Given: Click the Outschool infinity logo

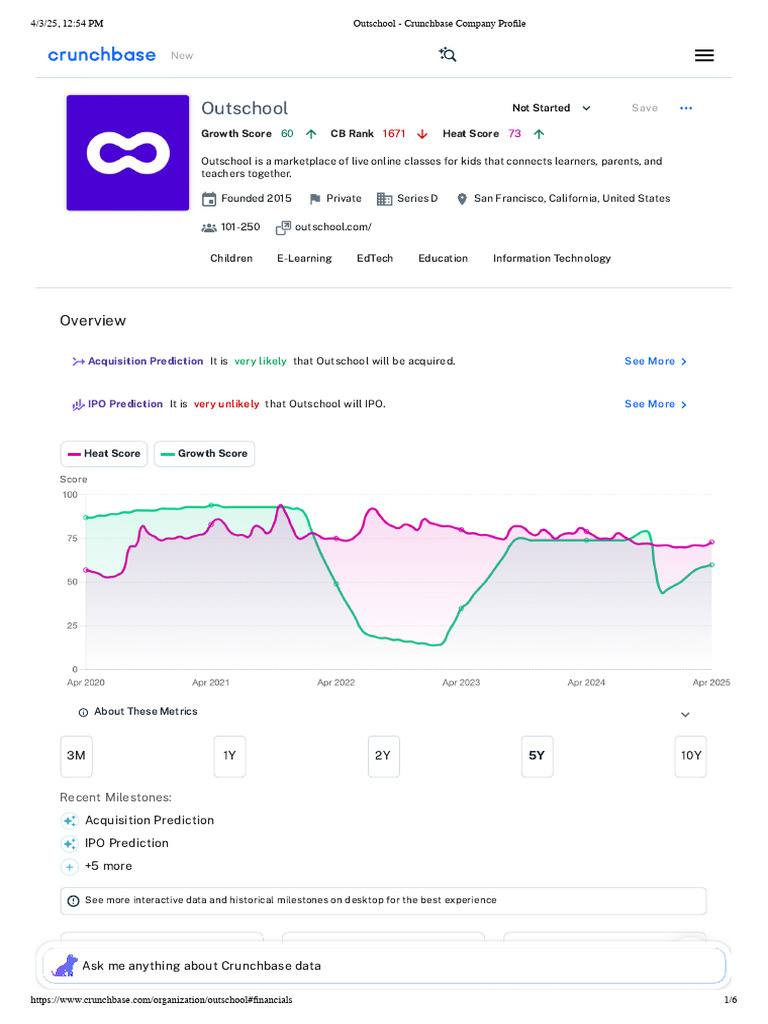Looking at the screenshot, I should point(128,153).
